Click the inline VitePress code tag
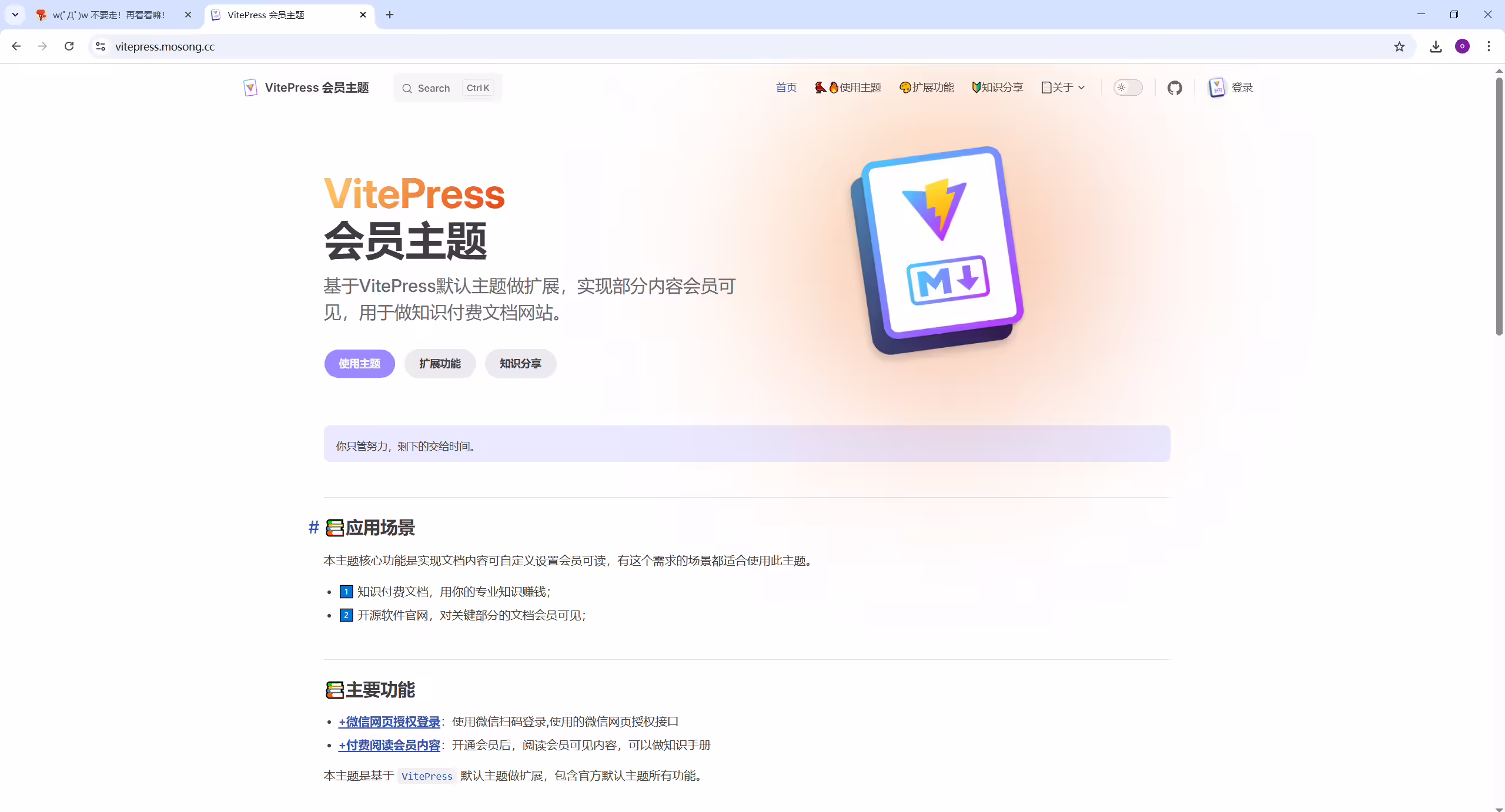 [x=427, y=776]
